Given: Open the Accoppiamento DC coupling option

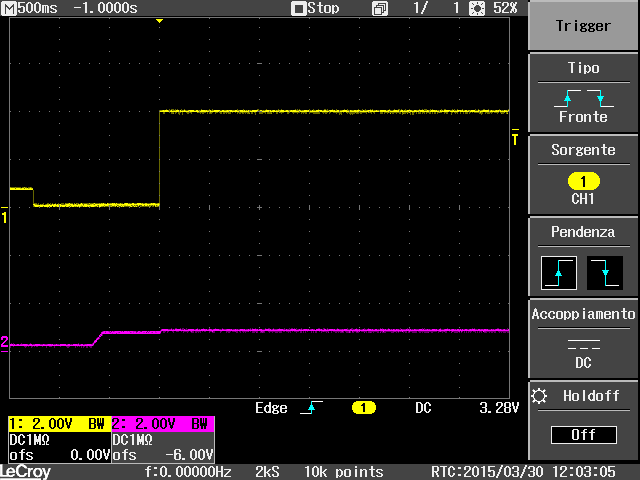Looking at the screenshot, I should 583,339.
